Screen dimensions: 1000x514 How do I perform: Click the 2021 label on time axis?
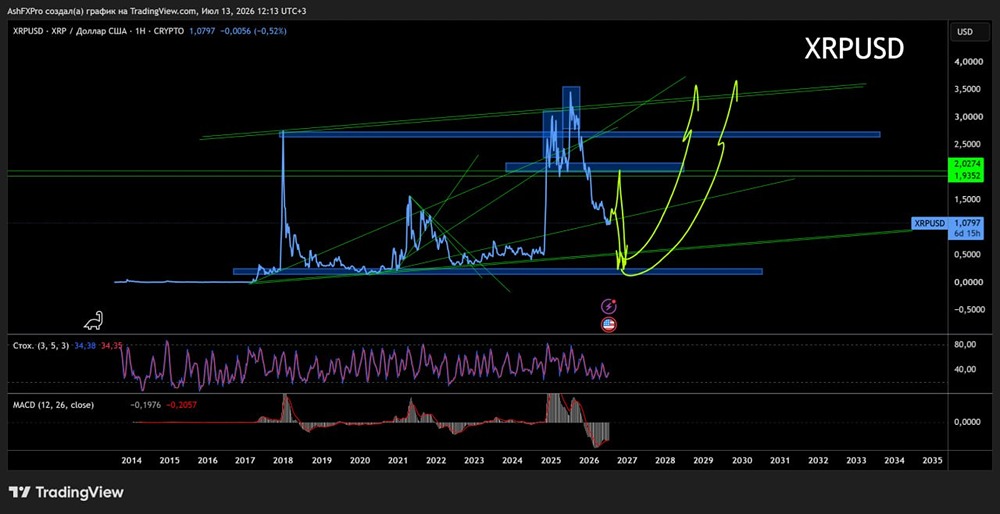pyautogui.click(x=398, y=460)
